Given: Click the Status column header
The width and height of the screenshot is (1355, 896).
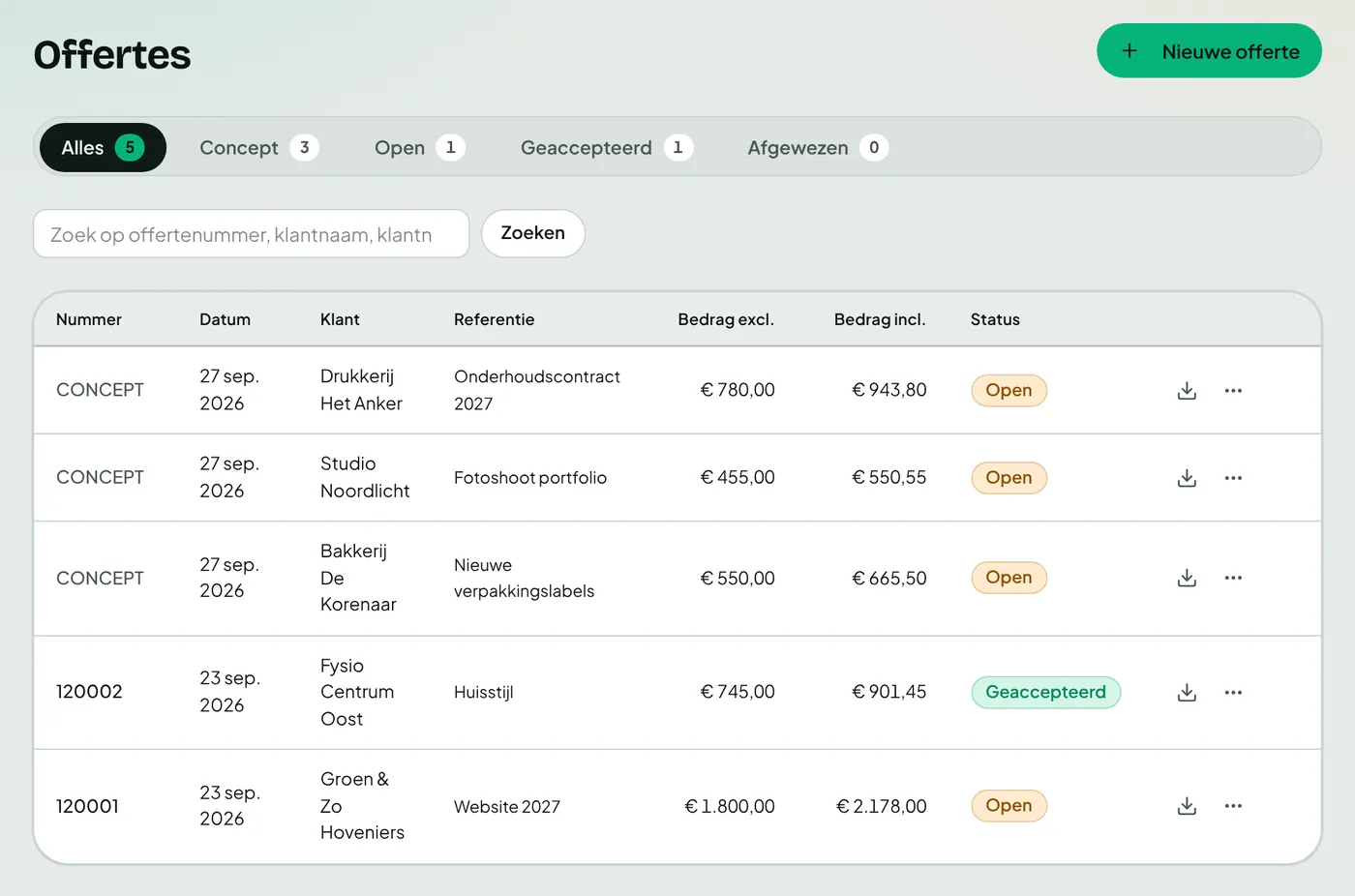Looking at the screenshot, I should tap(995, 319).
